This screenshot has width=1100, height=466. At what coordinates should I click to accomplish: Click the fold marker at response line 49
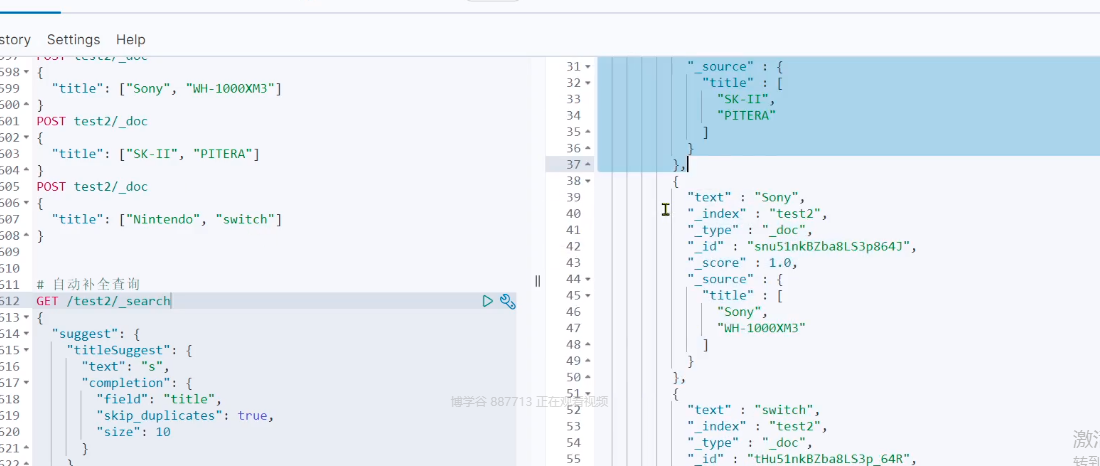point(588,361)
